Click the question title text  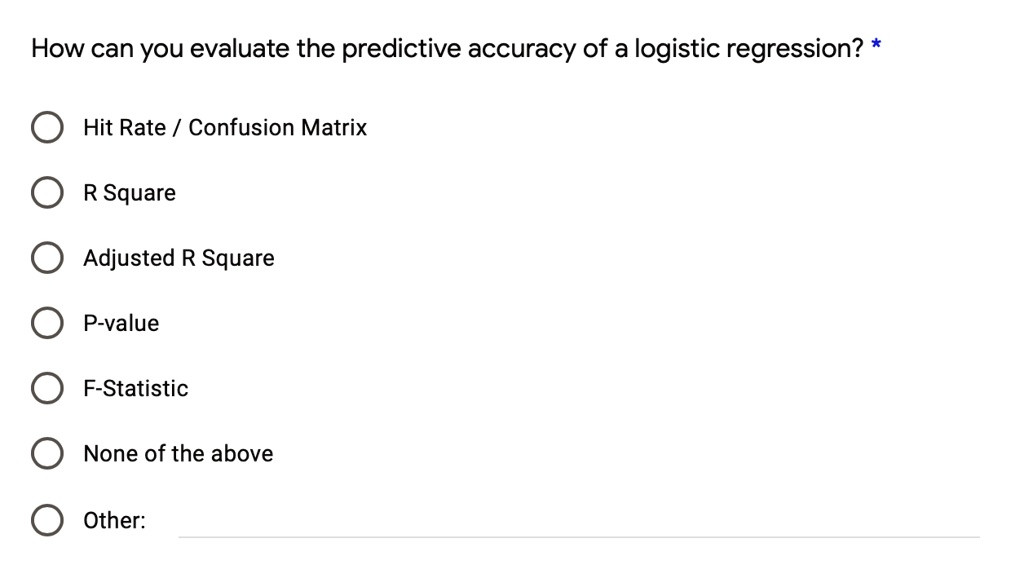click(x=440, y=47)
